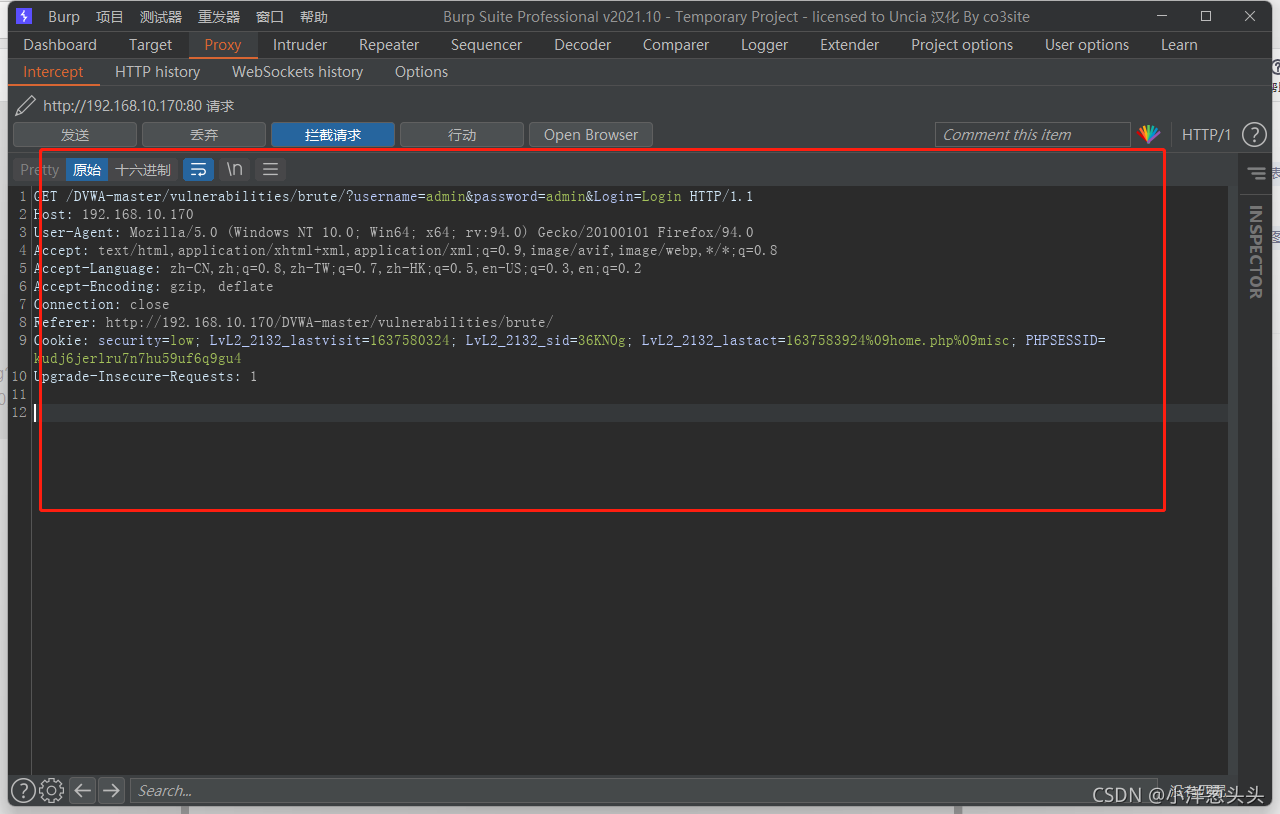
Task: Switch to the Decoder tab
Action: pyautogui.click(x=582, y=44)
